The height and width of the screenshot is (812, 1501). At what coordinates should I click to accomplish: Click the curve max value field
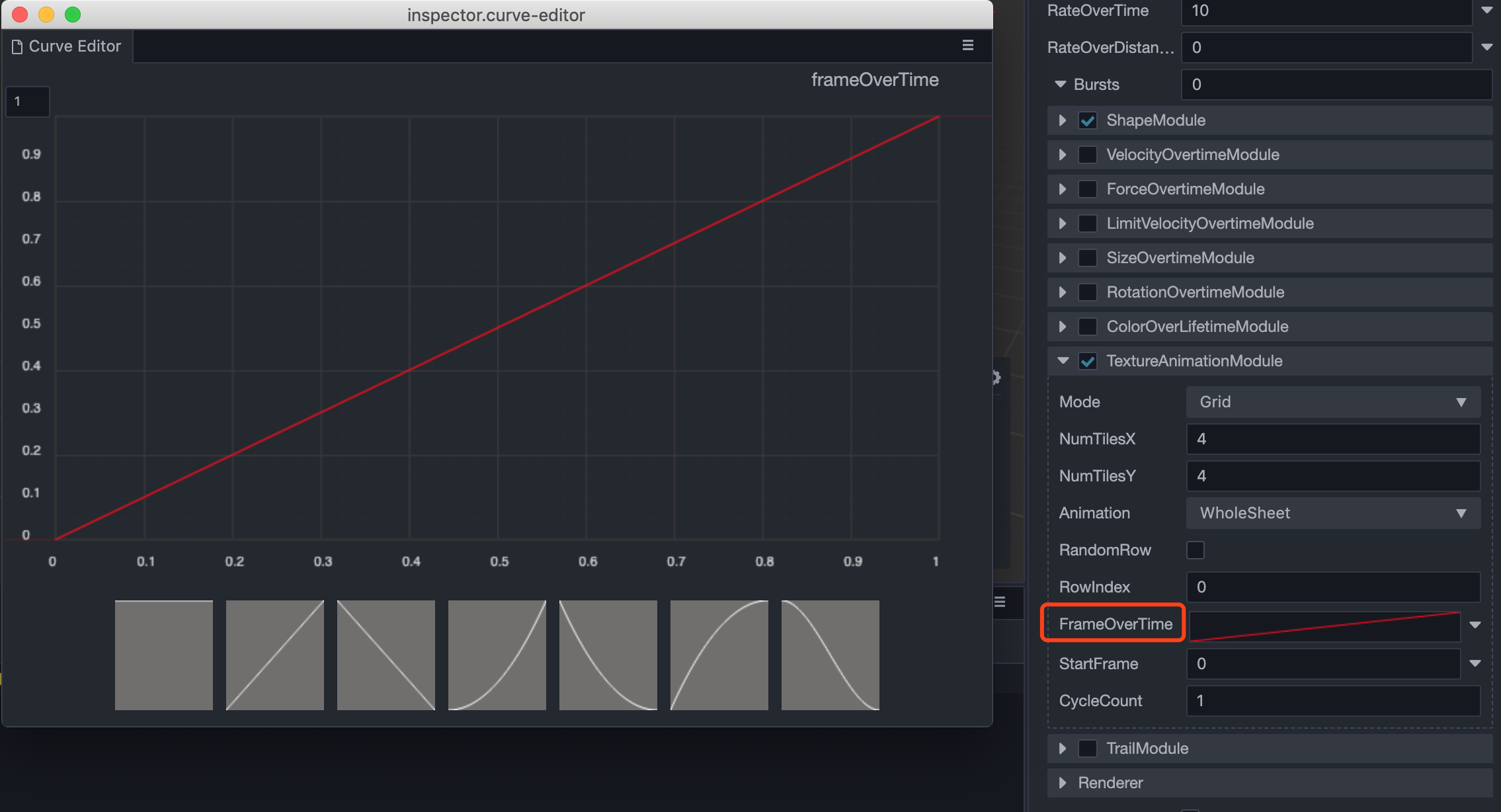point(28,102)
